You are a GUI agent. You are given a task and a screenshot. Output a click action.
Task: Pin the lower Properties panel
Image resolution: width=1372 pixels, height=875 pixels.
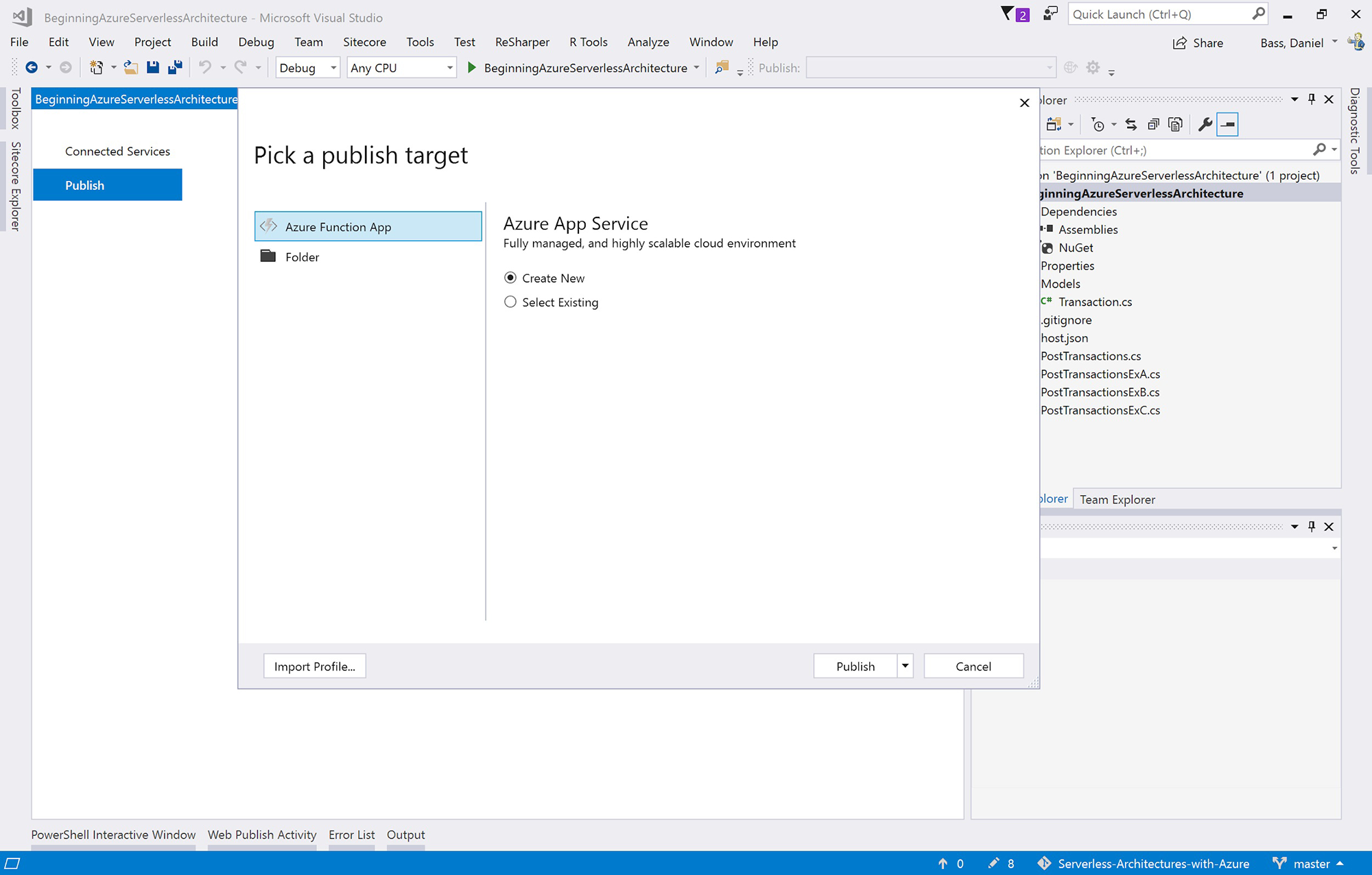(1312, 527)
